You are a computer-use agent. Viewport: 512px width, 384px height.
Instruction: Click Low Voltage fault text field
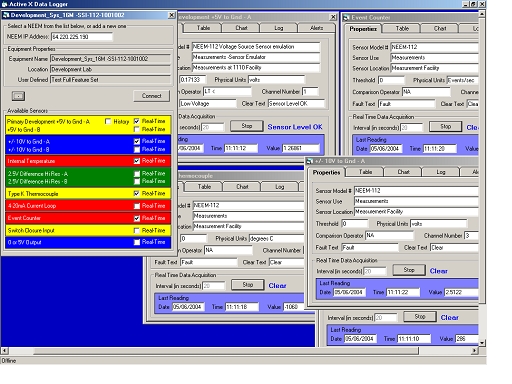click(208, 104)
